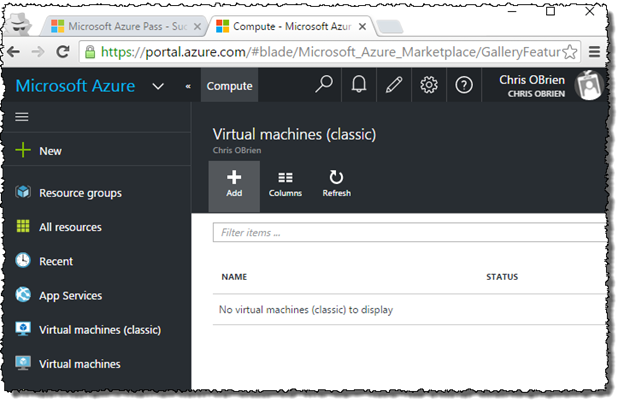Click the Chris OBrien account name
Image resolution: width=624 pixels, height=409 pixels.
532,80
